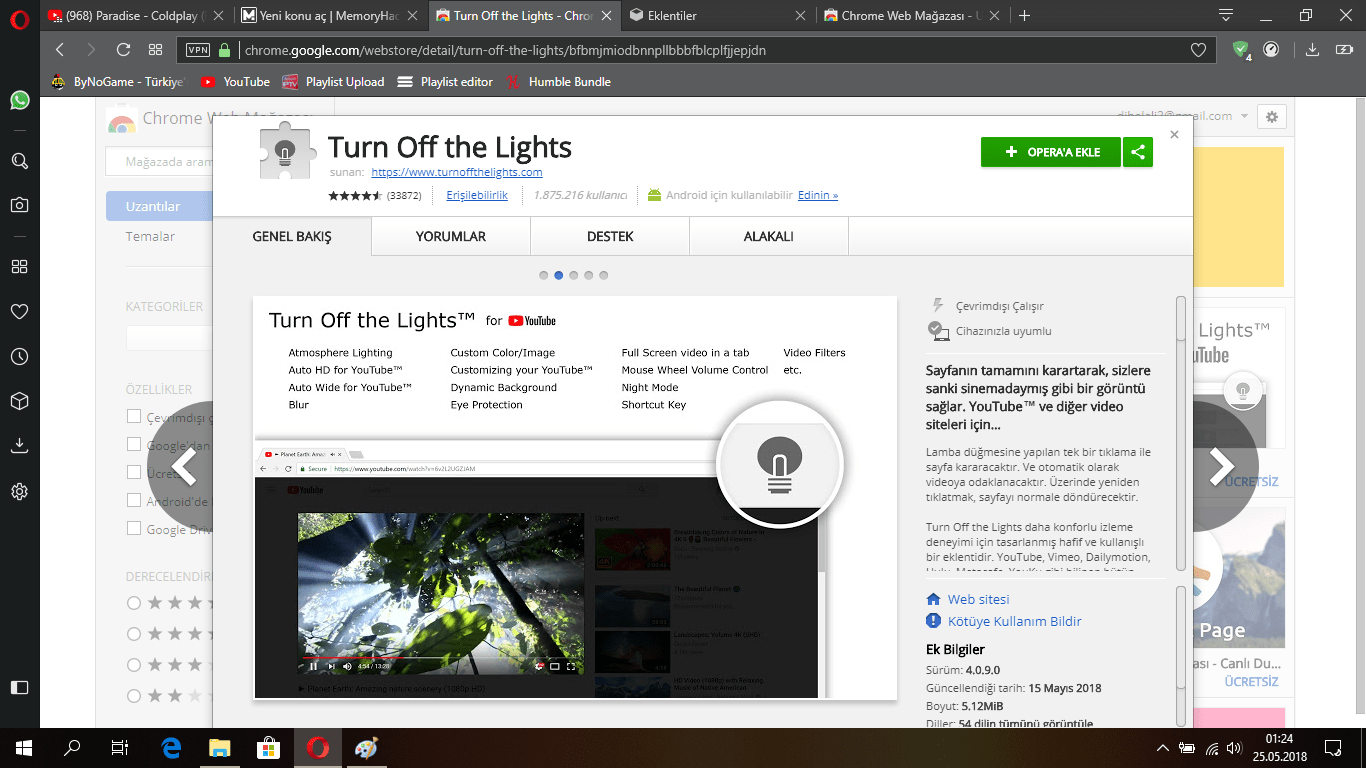The image size is (1366, 768).
Task: Click the Ek Bilgiler section scrollbar
Action: tap(1181, 655)
